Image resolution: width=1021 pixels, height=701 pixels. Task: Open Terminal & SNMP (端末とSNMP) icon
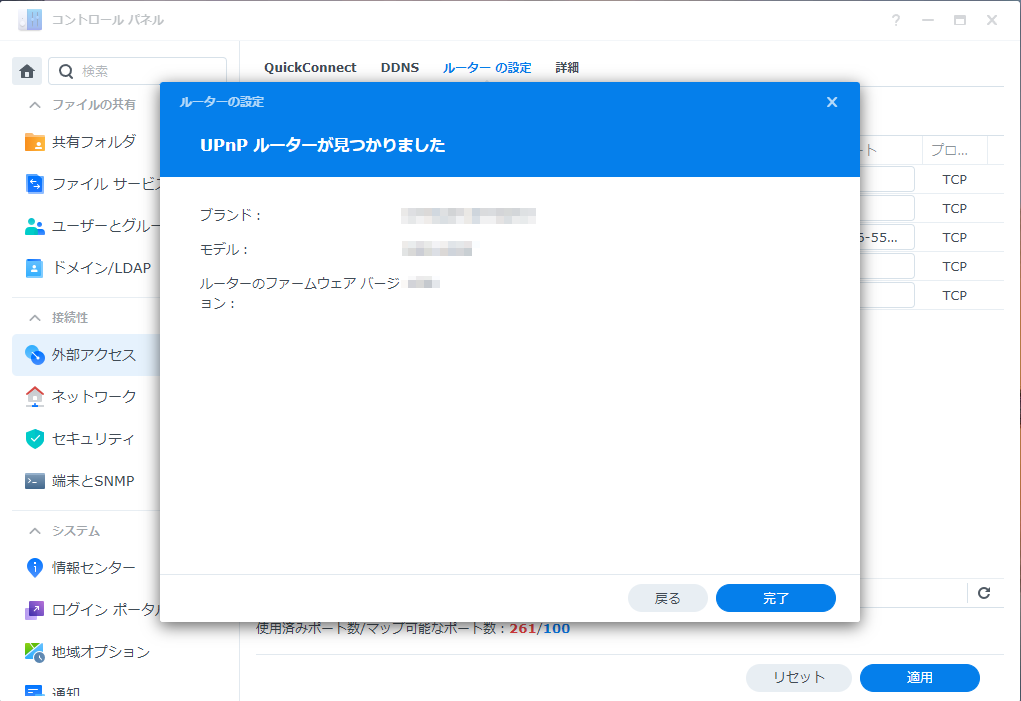coord(35,481)
